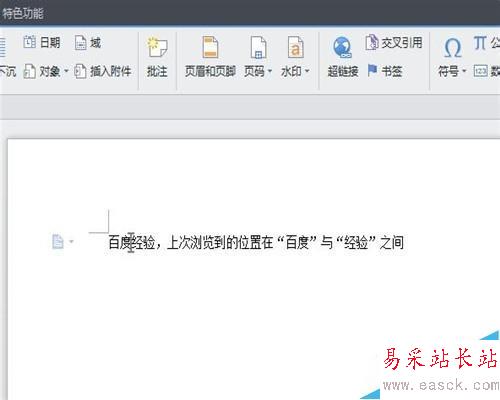Place cursor between 百度 and 经验
This screenshot has width=500, height=400.
(132, 242)
